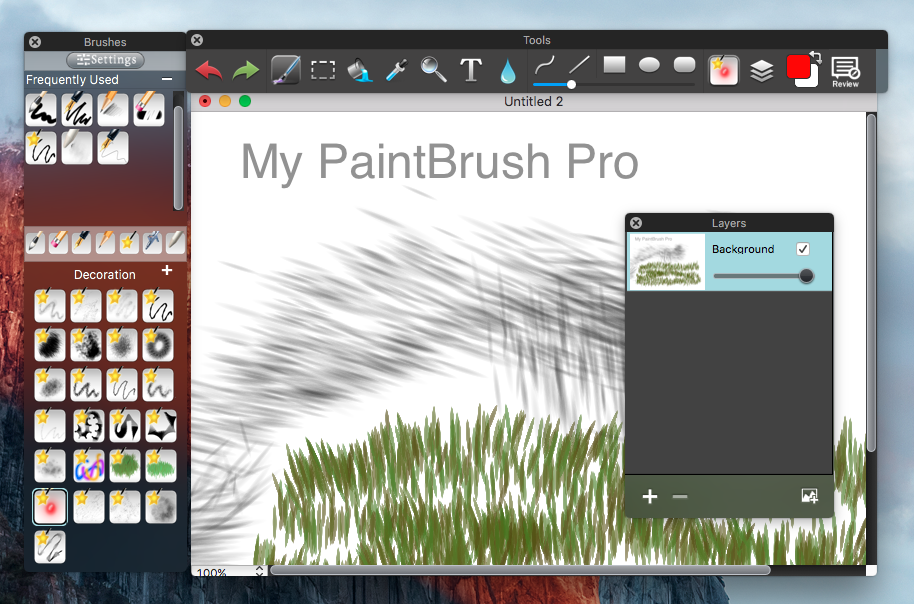Click the red Undo arrow
Screen dimensions: 914x604
[x=209, y=71]
